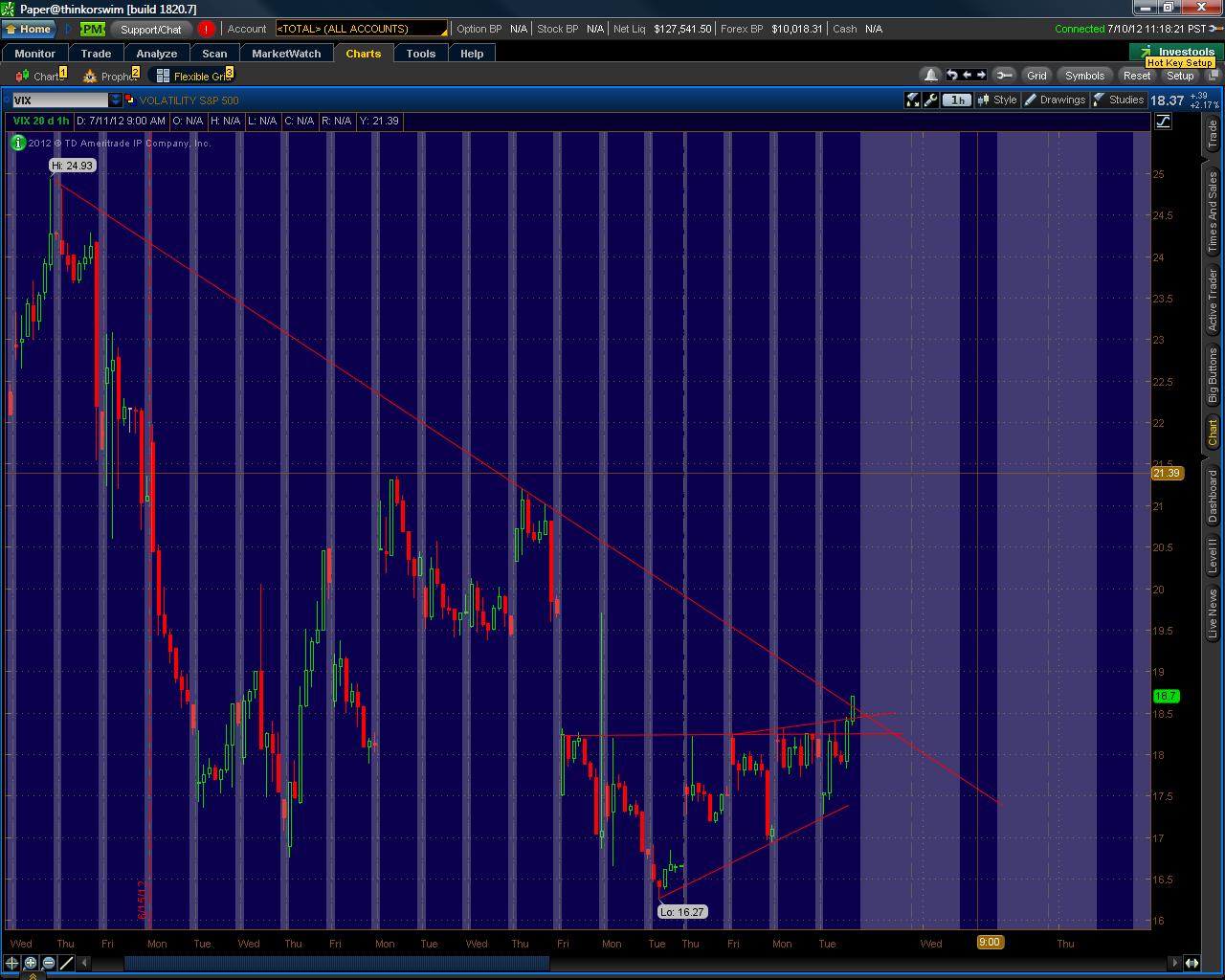Screen dimensions: 1225x980
Task: Open Support/Chat
Action: (x=150, y=29)
